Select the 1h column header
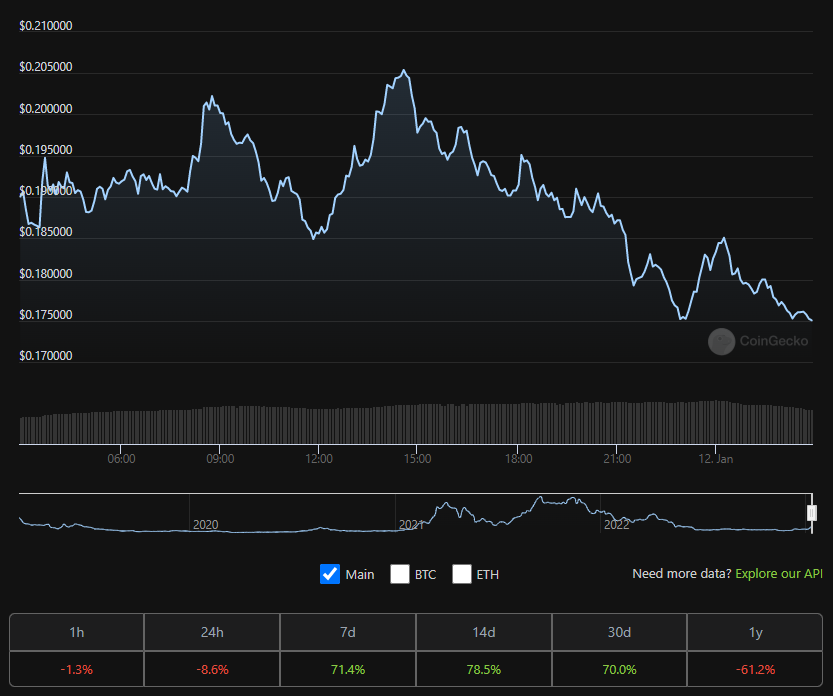Viewport: 833px width, 696px height. pyautogui.click(x=76, y=632)
